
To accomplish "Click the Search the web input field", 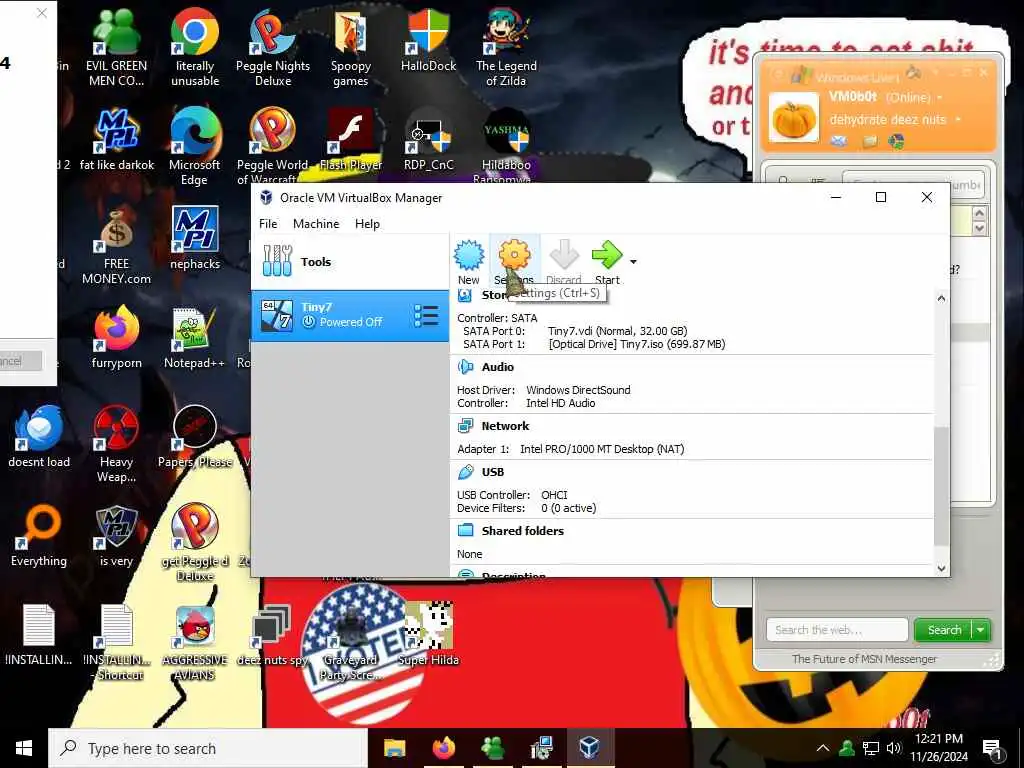I will pyautogui.click(x=837, y=630).
